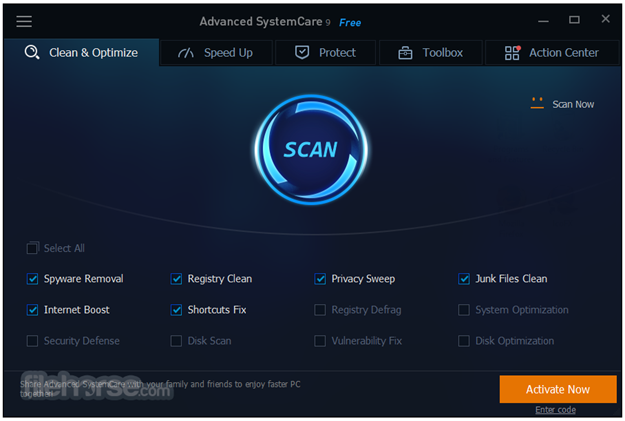This screenshot has height=421, width=625.
Task: Switch to the Speed Up tab
Action: click(x=216, y=53)
